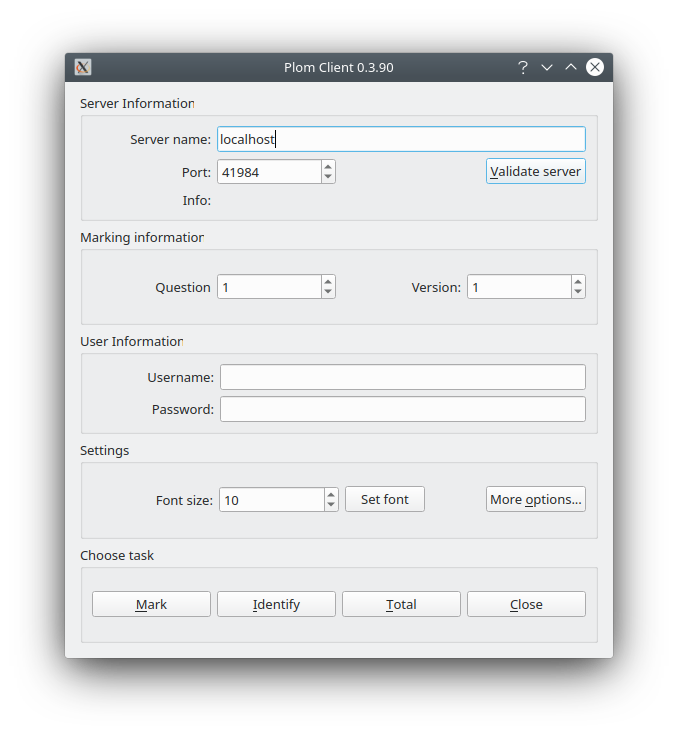Click the Server name label

tap(171, 140)
